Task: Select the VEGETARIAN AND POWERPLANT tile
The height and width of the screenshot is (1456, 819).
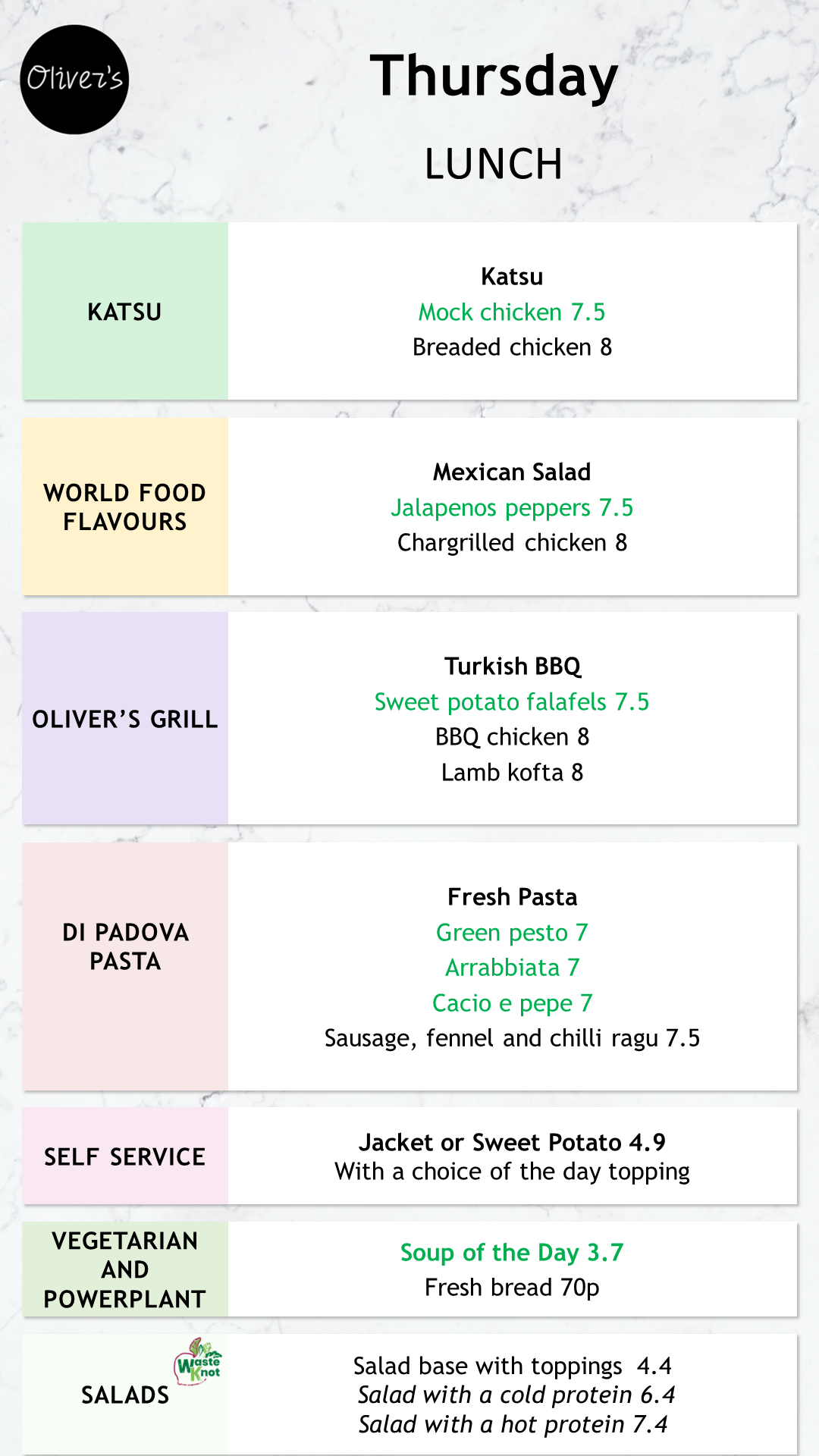Action: pyautogui.click(x=125, y=1269)
